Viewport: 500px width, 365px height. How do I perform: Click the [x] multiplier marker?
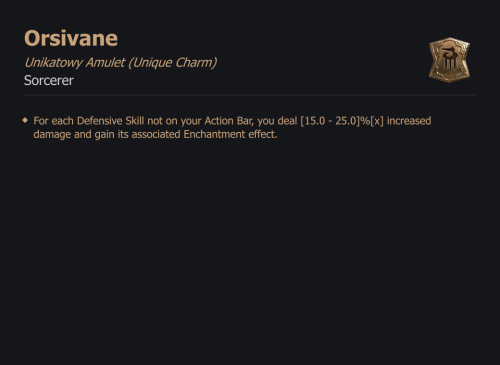pos(377,121)
